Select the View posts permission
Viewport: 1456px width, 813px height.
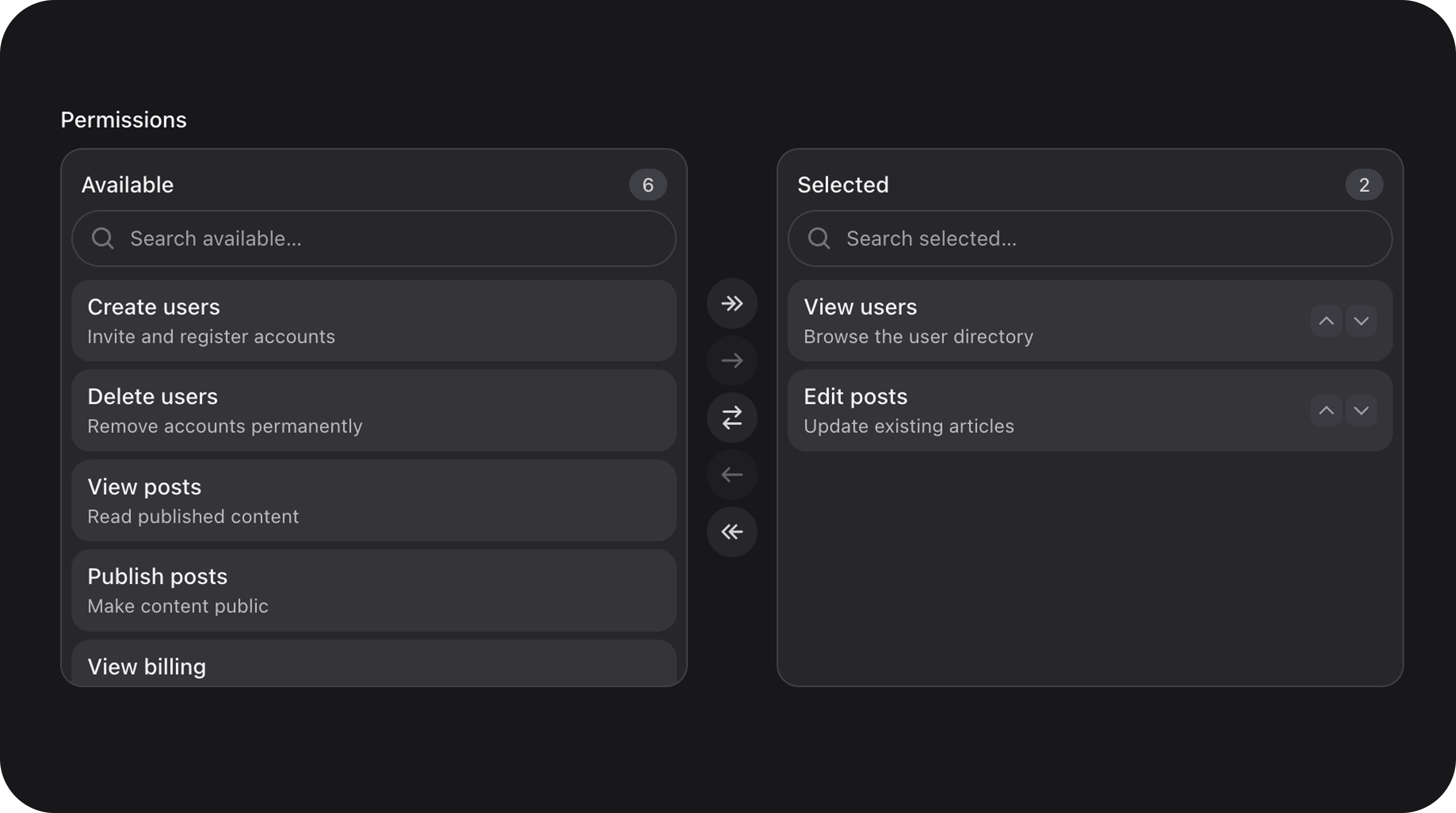374,500
